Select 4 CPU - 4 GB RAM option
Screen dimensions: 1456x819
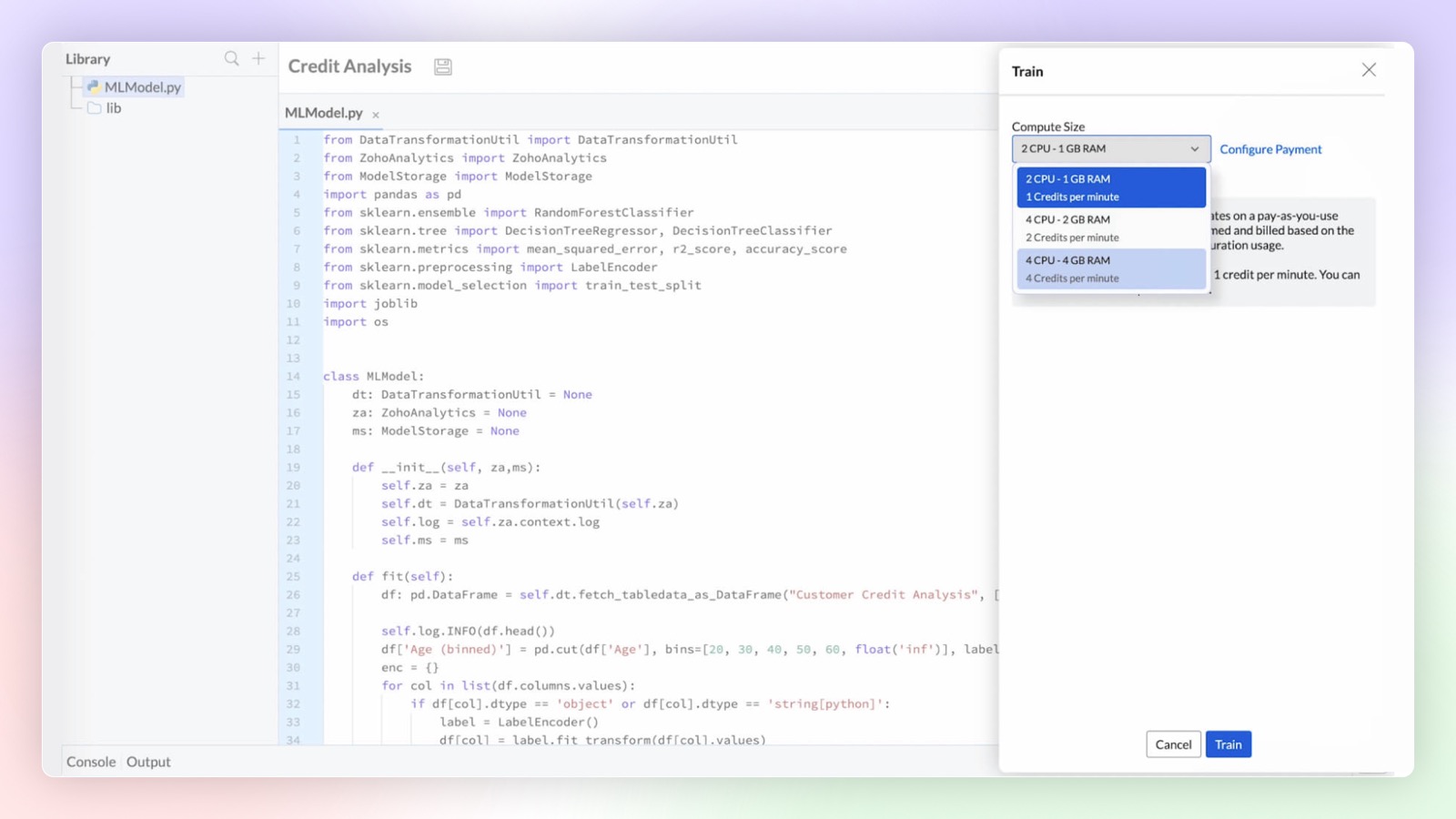point(1111,269)
